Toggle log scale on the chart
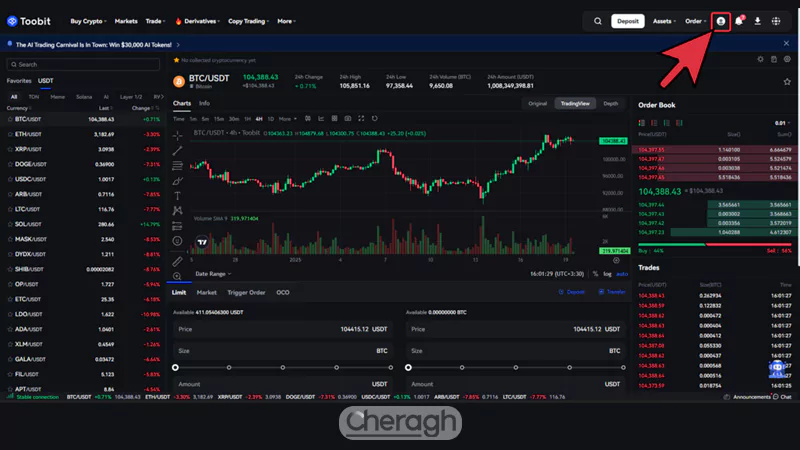Viewport: 800px width, 450px height. point(607,273)
